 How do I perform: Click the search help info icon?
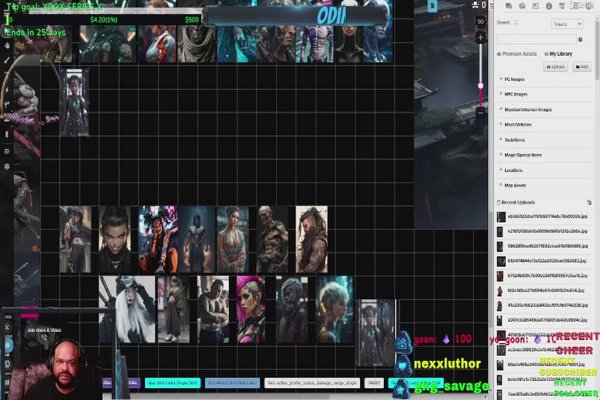(x=580, y=39)
